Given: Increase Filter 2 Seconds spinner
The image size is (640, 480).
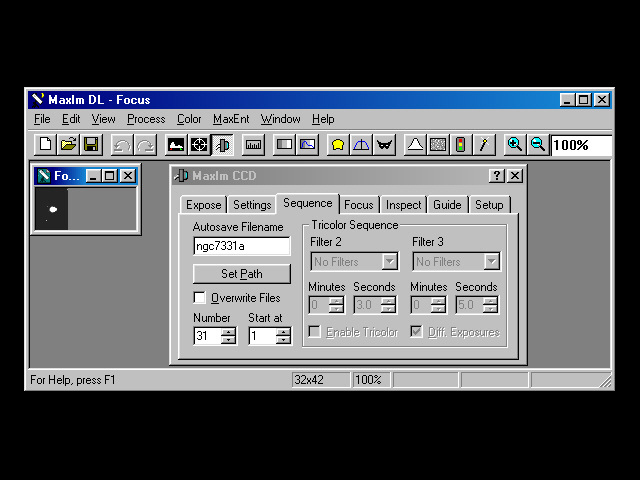Looking at the screenshot, I should coord(389,301).
